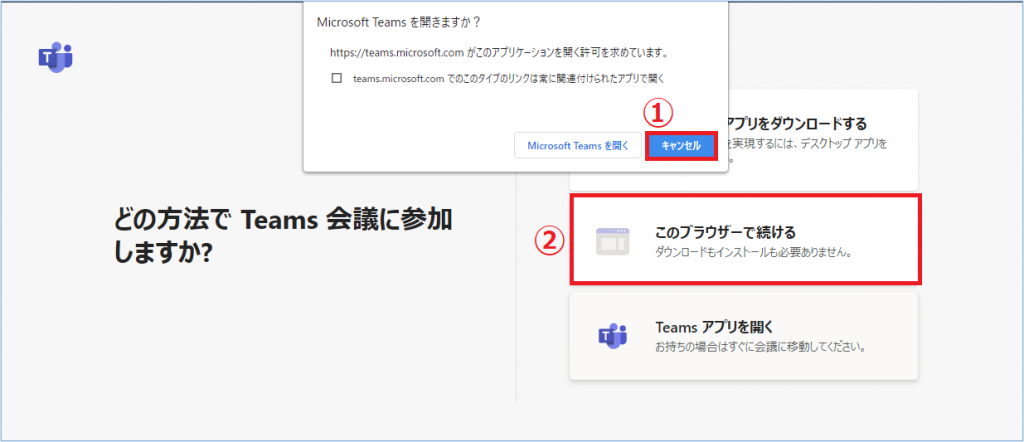Click the checkbox label starting with teams.microsoft.com
The width and height of the screenshot is (1024, 442).
(509, 78)
